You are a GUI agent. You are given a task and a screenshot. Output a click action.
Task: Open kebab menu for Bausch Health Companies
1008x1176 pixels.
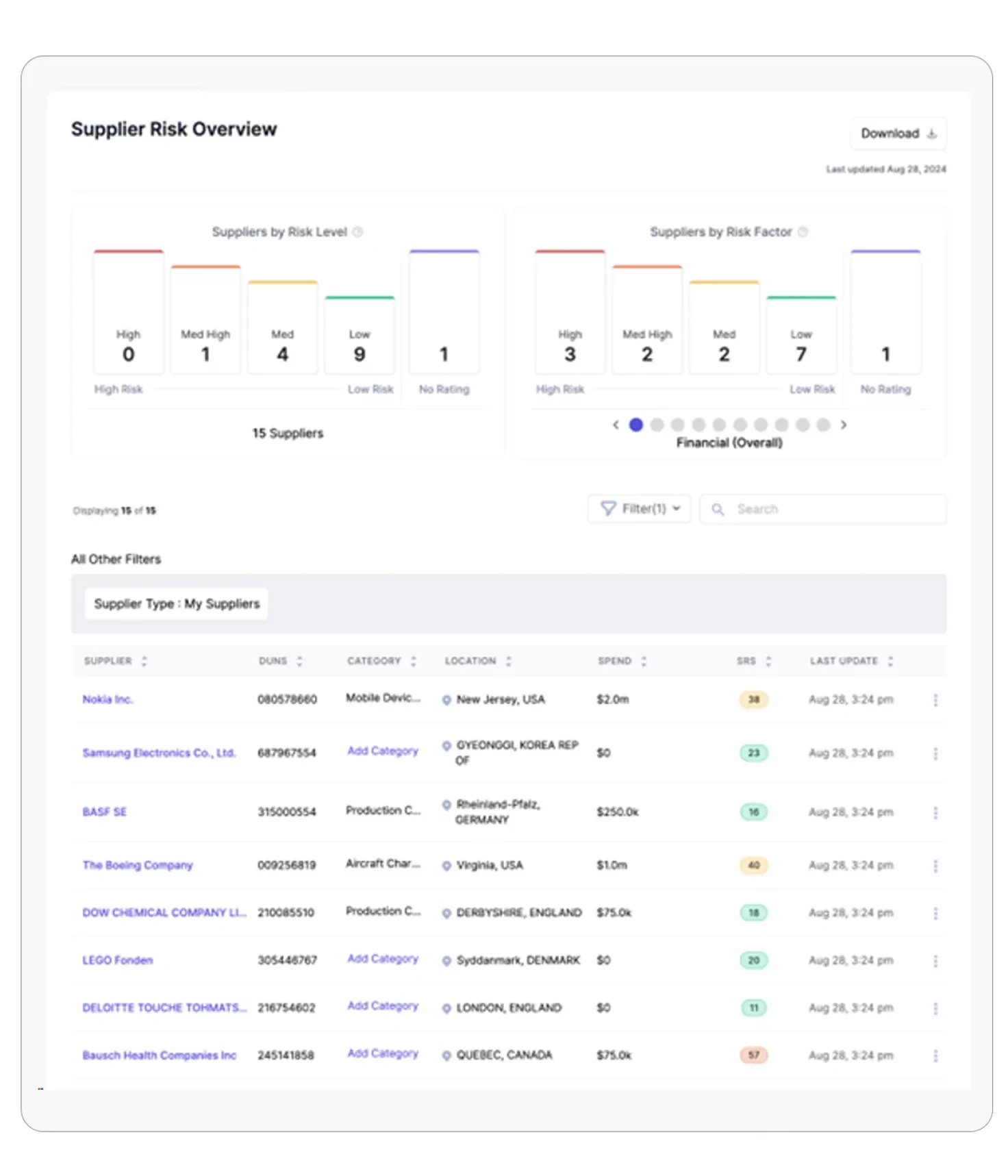point(935,1055)
